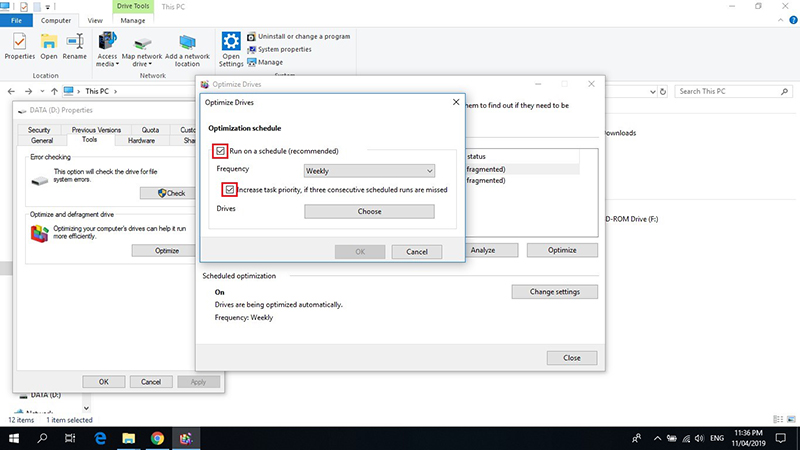The width and height of the screenshot is (800, 450).
Task: Expand the address bar history dropdown
Action: [653, 92]
